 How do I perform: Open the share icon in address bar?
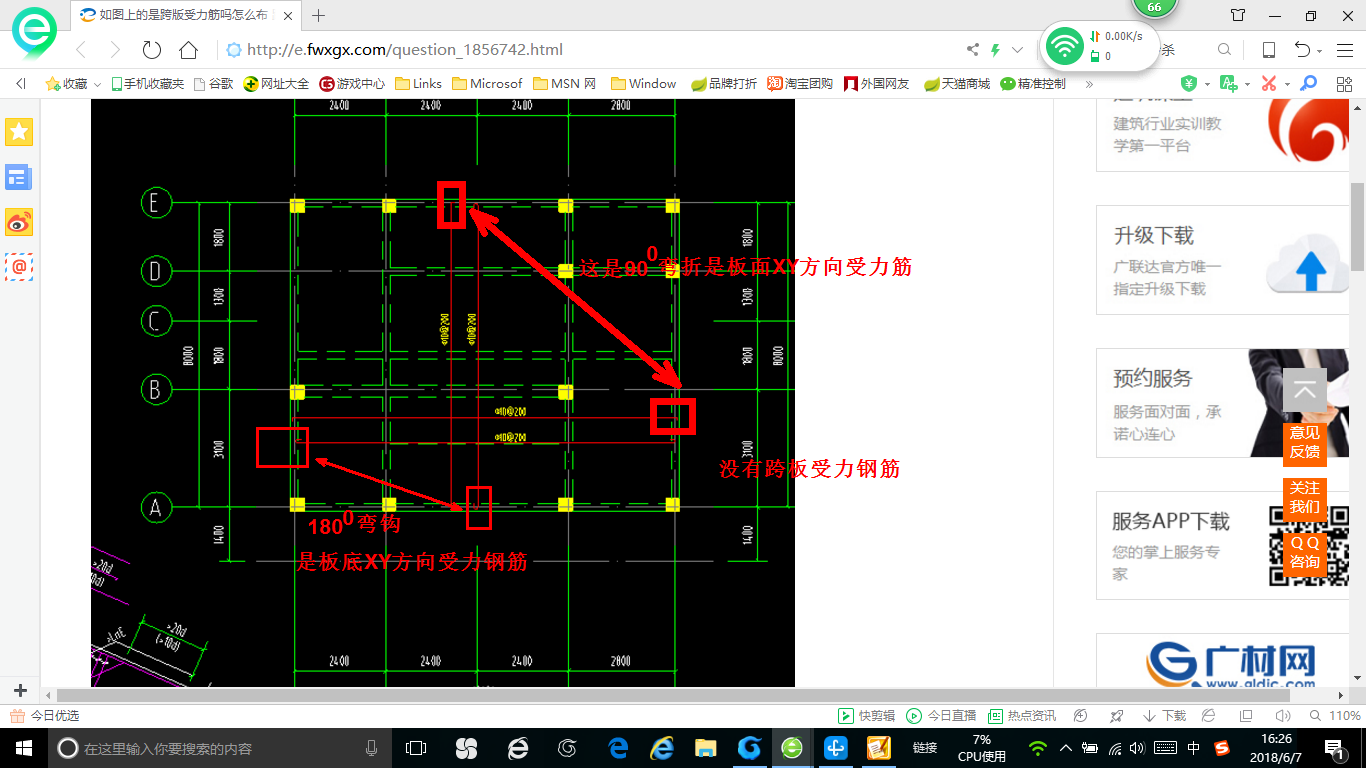973,50
